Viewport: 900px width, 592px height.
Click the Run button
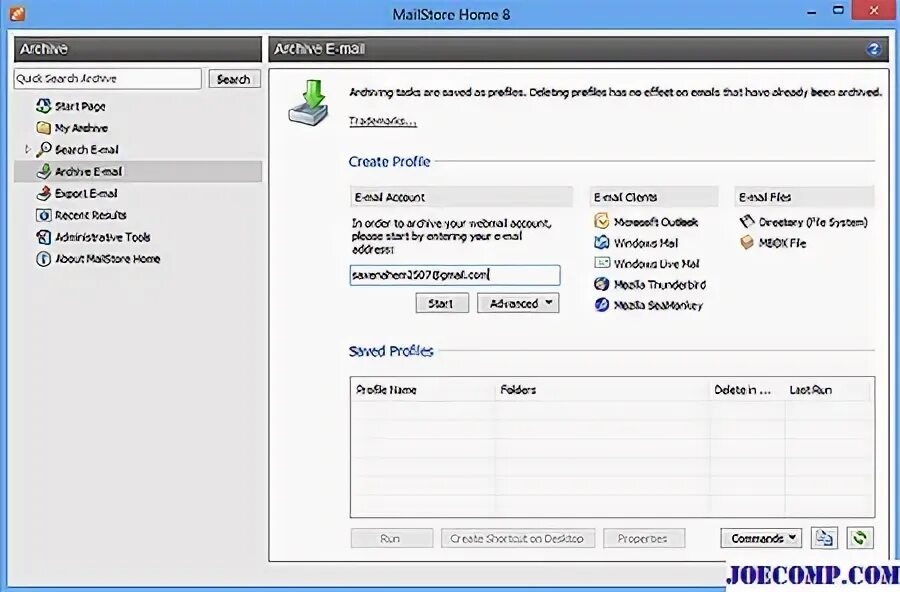(391, 539)
